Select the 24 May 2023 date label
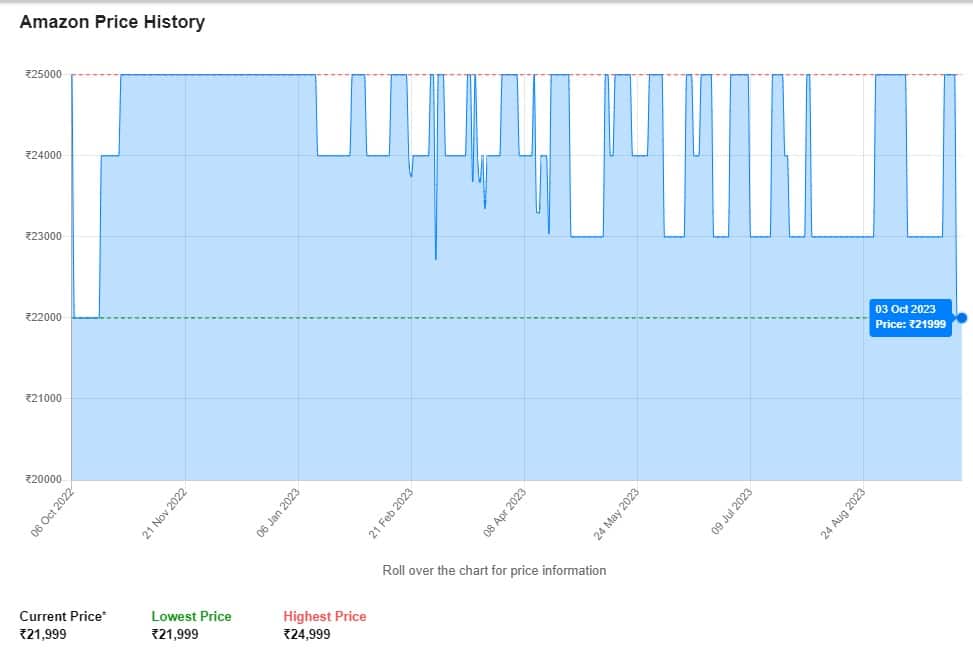973x660 pixels. pyautogui.click(x=617, y=513)
